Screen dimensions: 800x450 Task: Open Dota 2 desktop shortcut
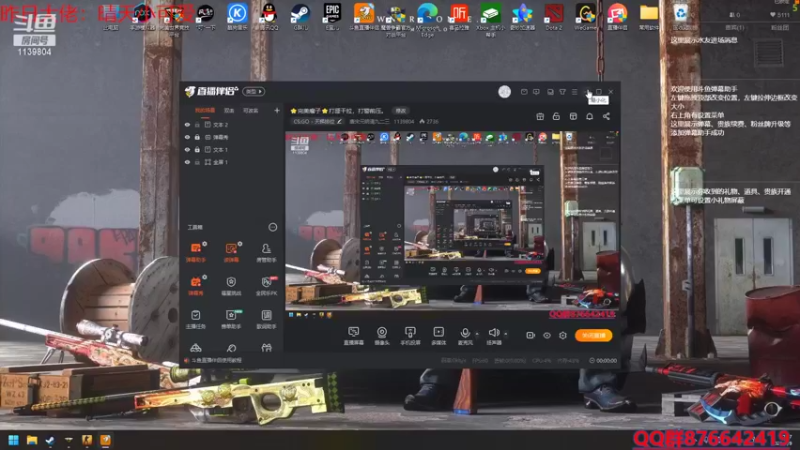coord(554,16)
